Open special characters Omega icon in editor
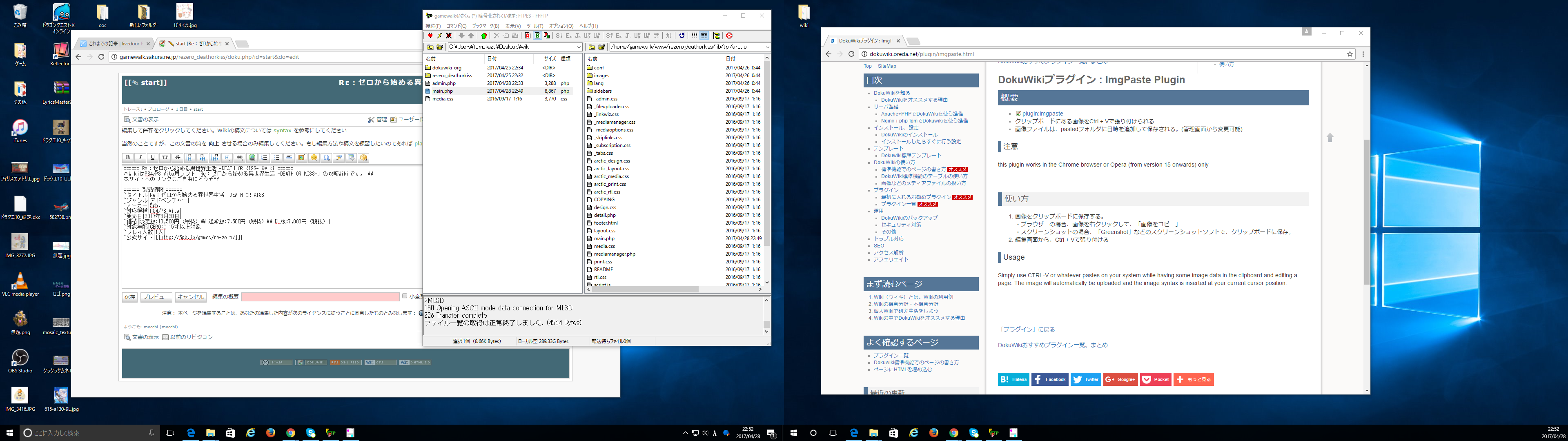 point(326,158)
